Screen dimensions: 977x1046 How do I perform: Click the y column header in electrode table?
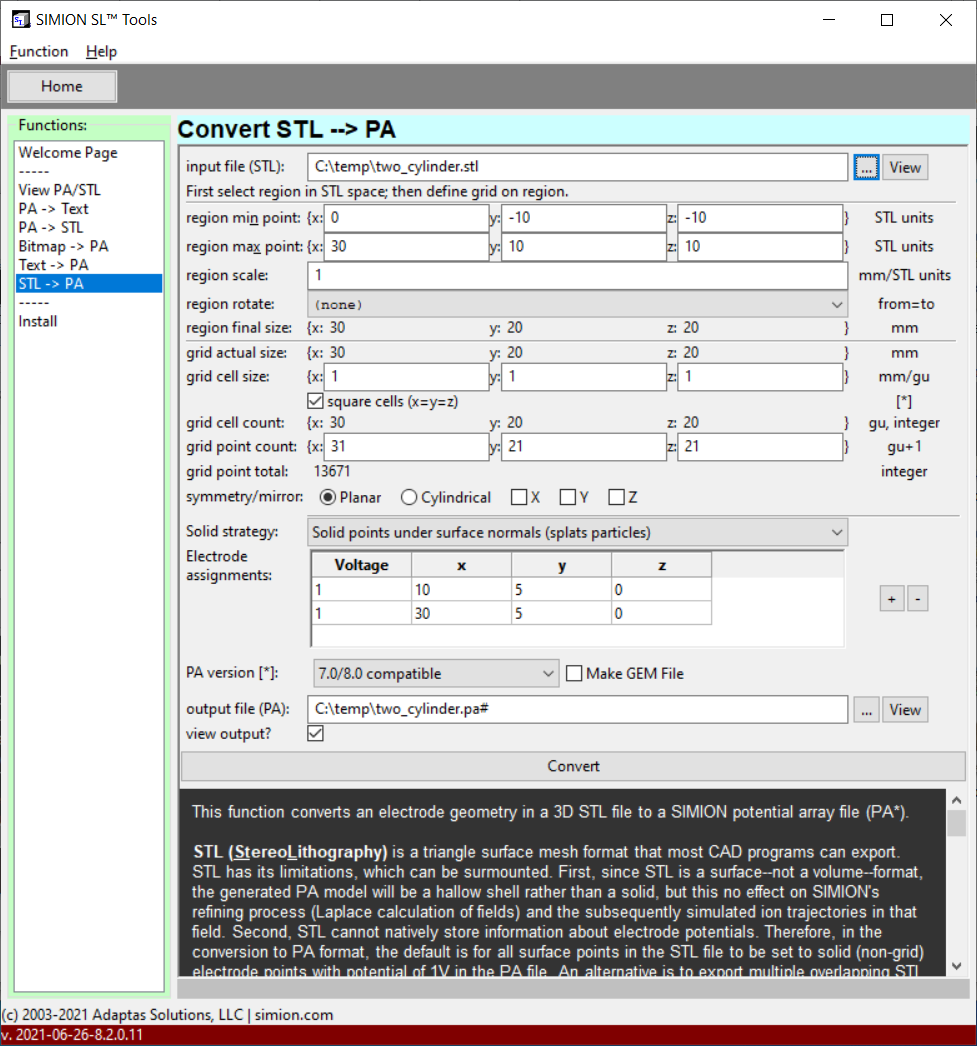pyautogui.click(x=562, y=565)
